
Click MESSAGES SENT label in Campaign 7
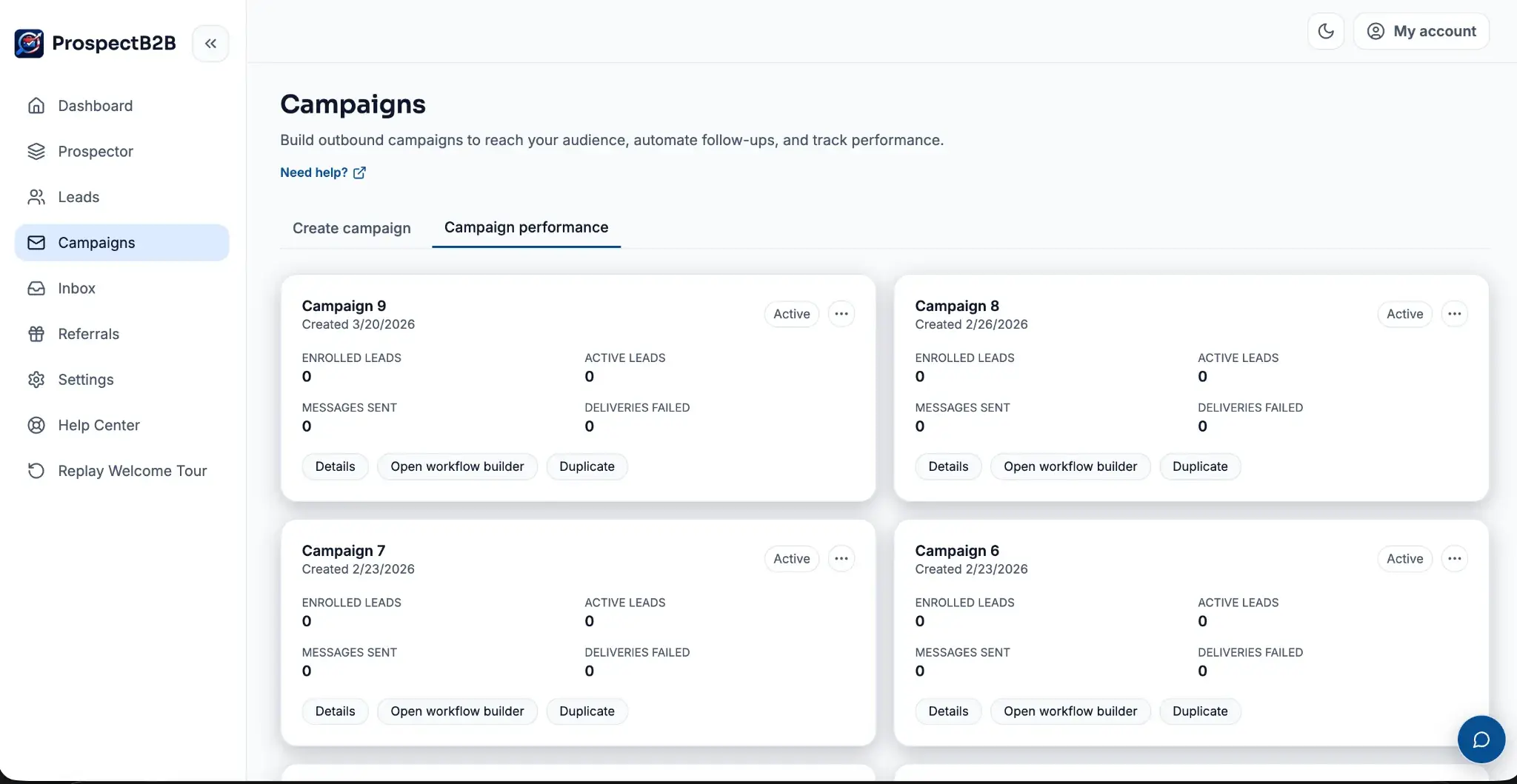point(350,652)
